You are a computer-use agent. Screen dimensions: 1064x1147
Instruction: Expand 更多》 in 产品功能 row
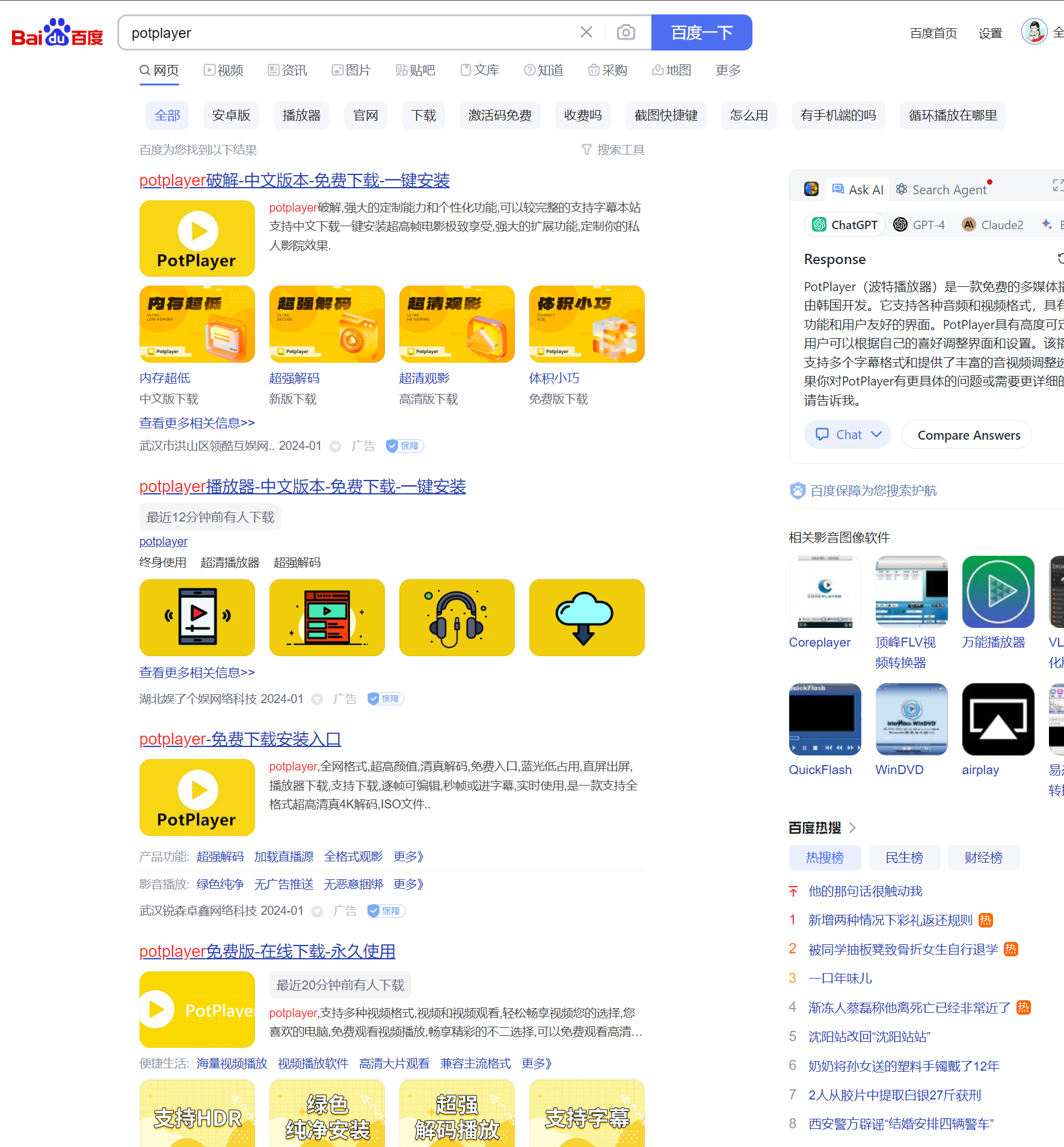pos(408,856)
